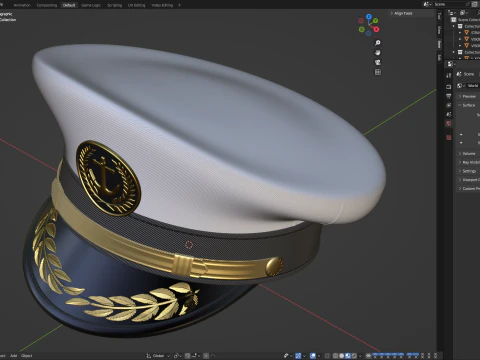480x360 pixels.
Task: Open the Render properties tab icon
Action: (x=449, y=87)
